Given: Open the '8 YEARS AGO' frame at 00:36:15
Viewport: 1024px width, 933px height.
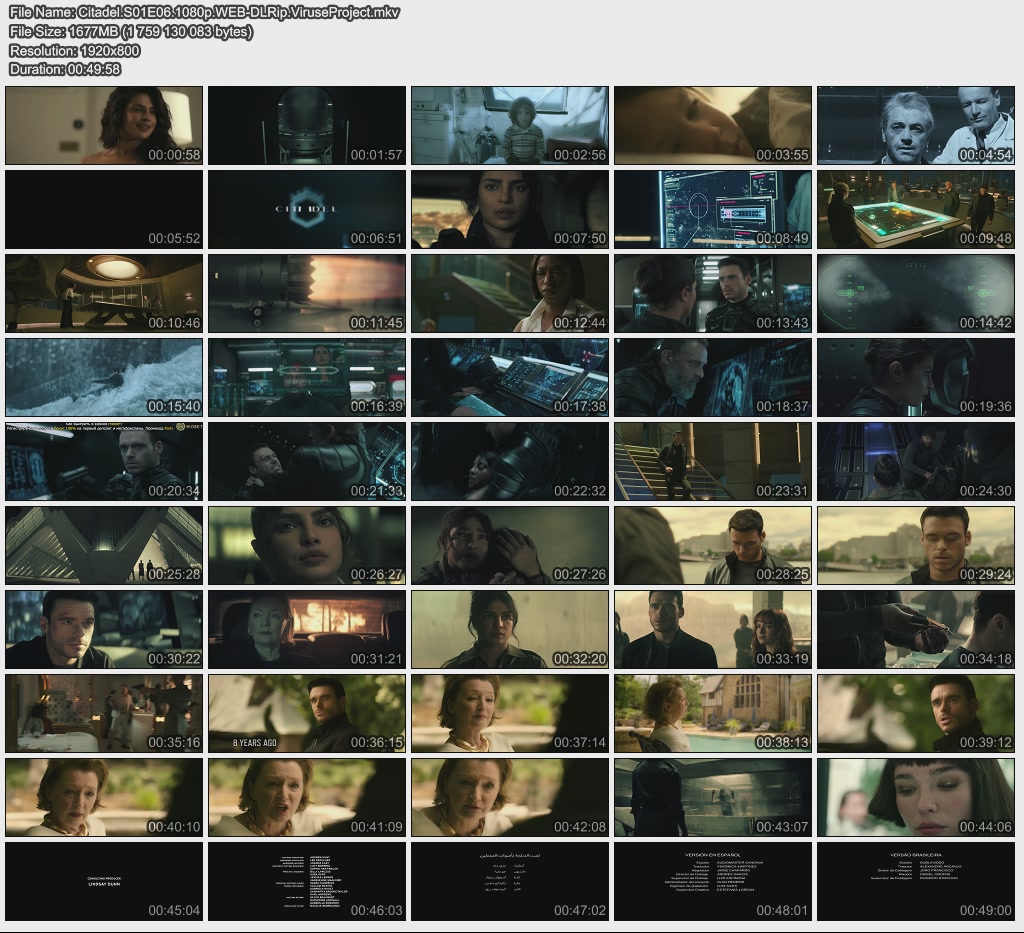Looking at the screenshot, I should point(307,714).
